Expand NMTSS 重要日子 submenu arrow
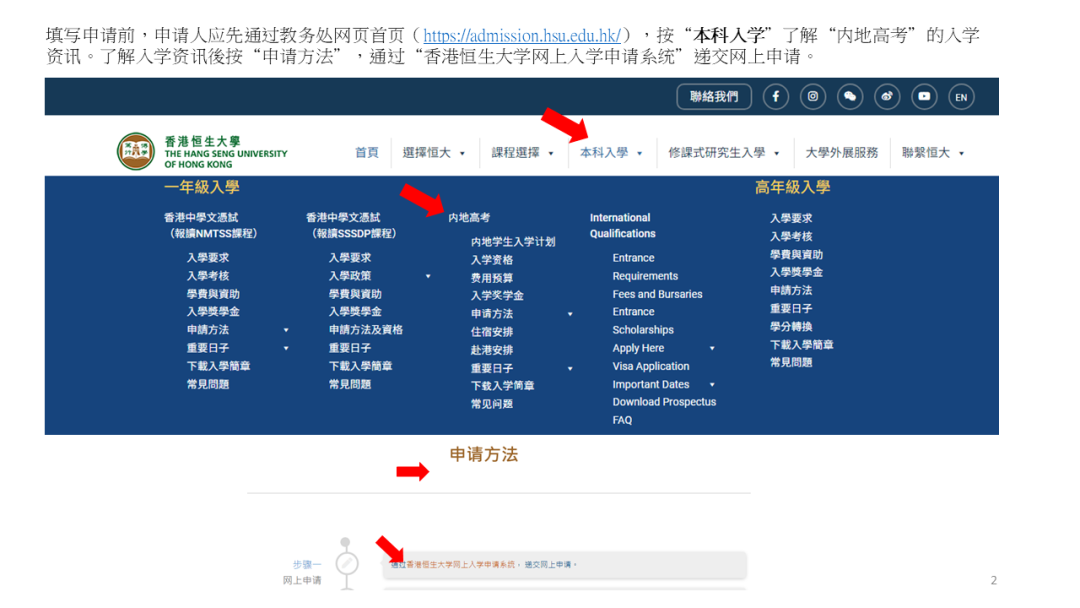This screenshot has width=1080, height=608. [286, 348]
